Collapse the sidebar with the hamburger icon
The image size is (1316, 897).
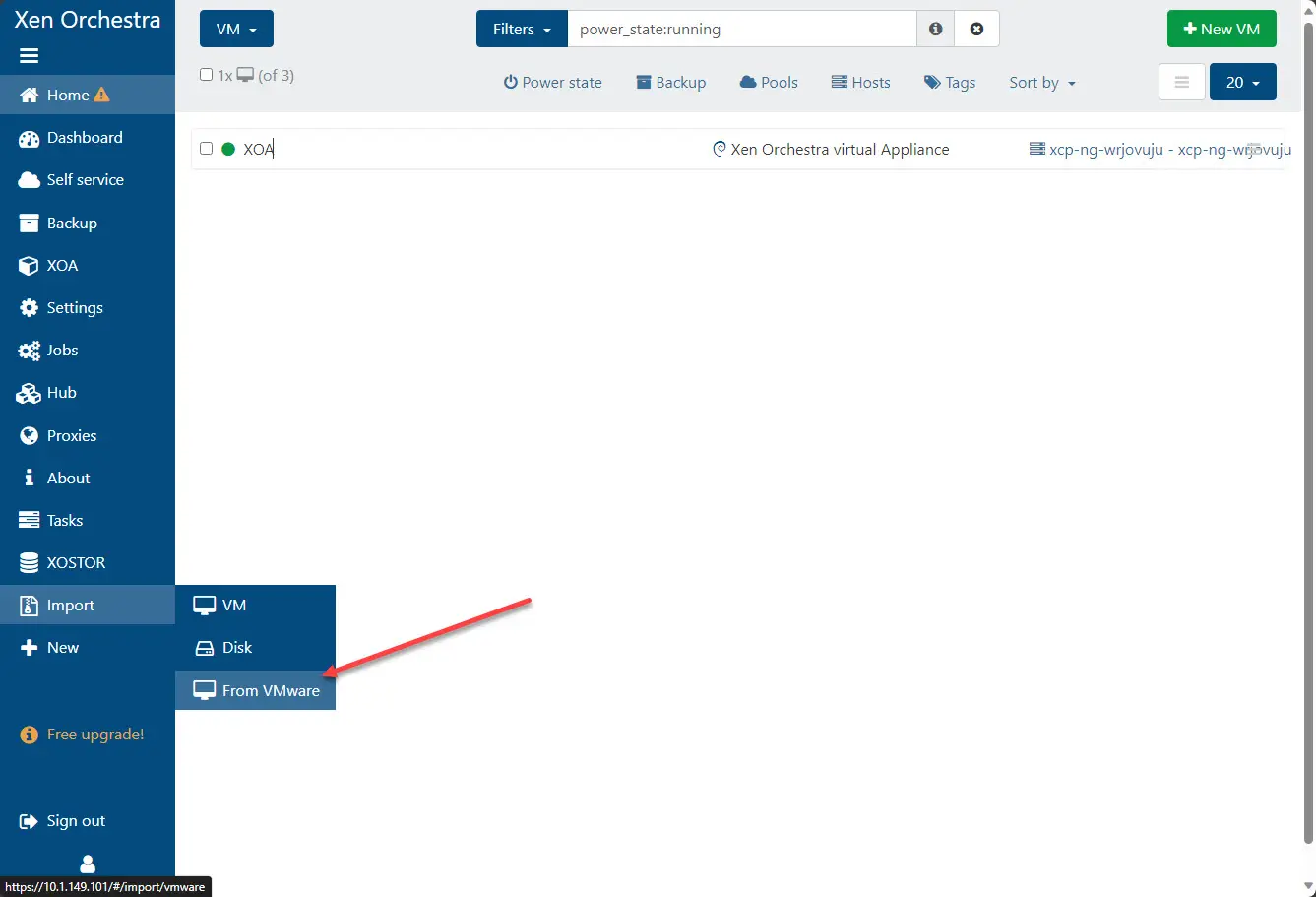coord(29,56)
